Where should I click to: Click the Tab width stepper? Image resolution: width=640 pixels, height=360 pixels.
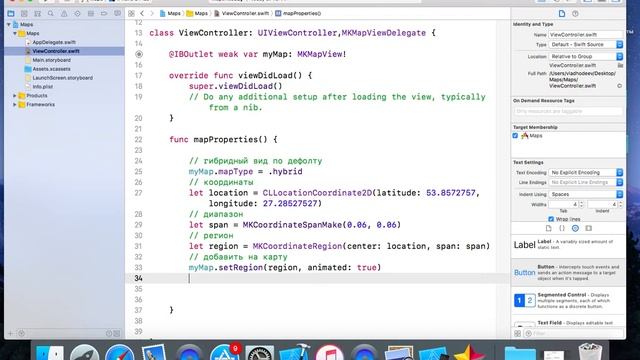point(582,204)
